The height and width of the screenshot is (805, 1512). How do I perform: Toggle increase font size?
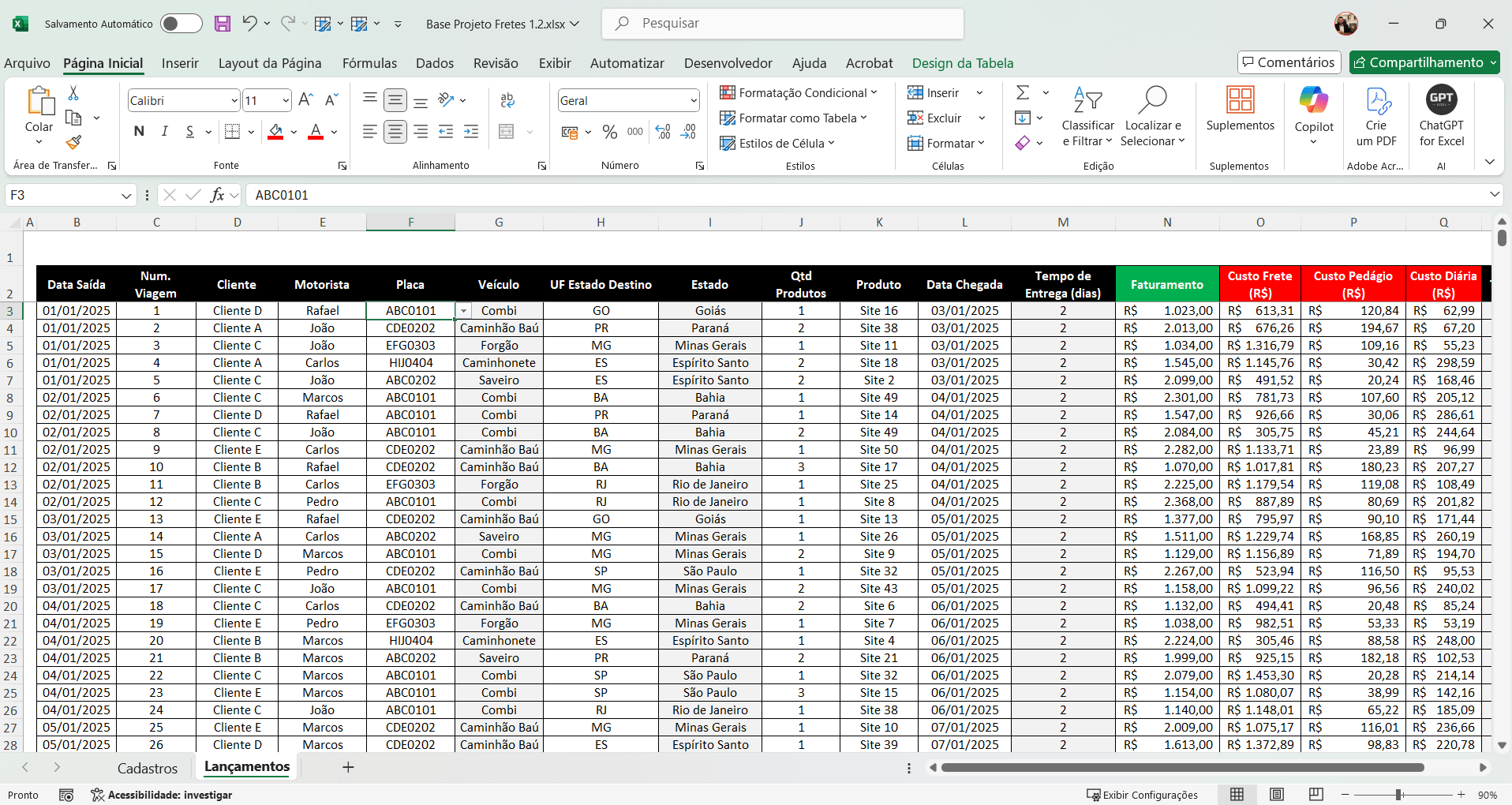tap(305, 99)
